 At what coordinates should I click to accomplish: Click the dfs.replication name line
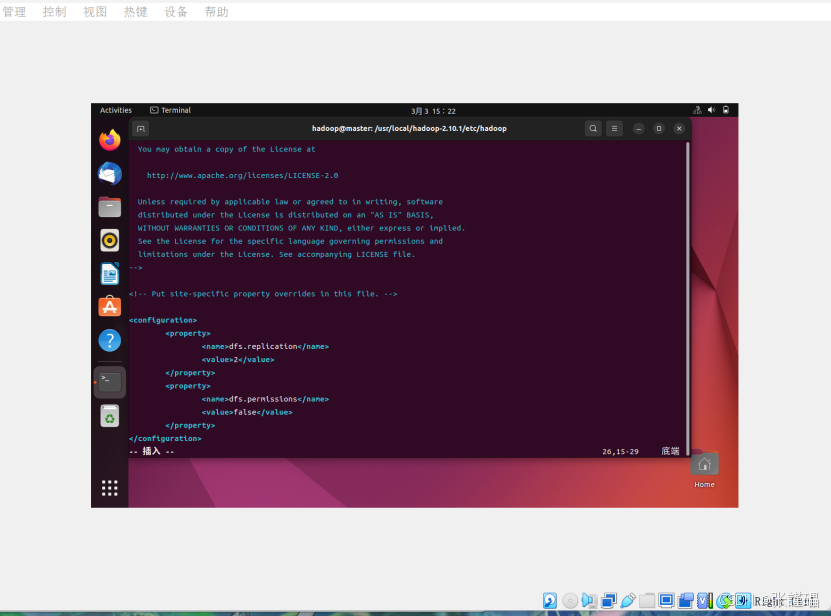pos(265,347)
